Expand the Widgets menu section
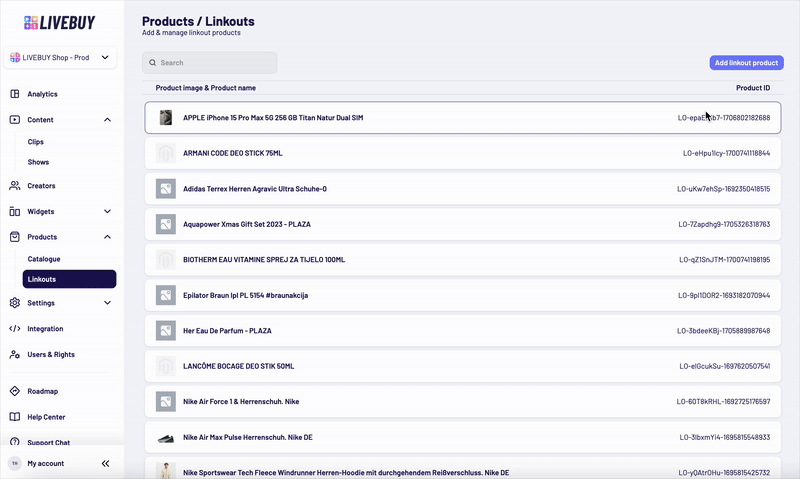 (x=107, y=212)
